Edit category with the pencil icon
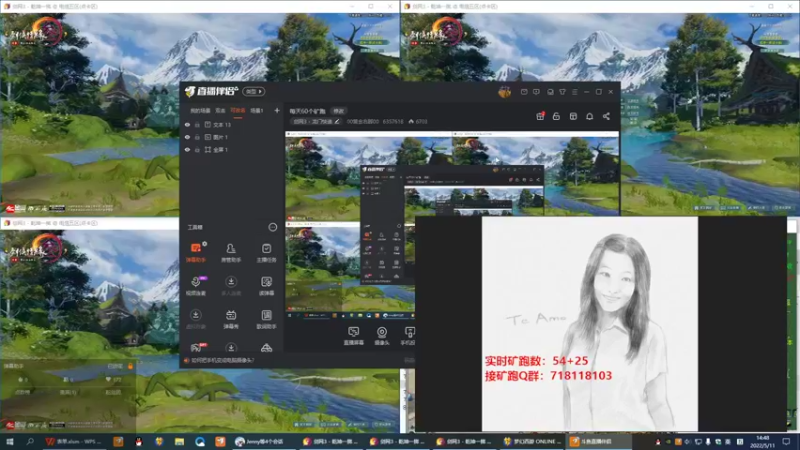Screen dimensions: 800x450 tap(337, 121)
